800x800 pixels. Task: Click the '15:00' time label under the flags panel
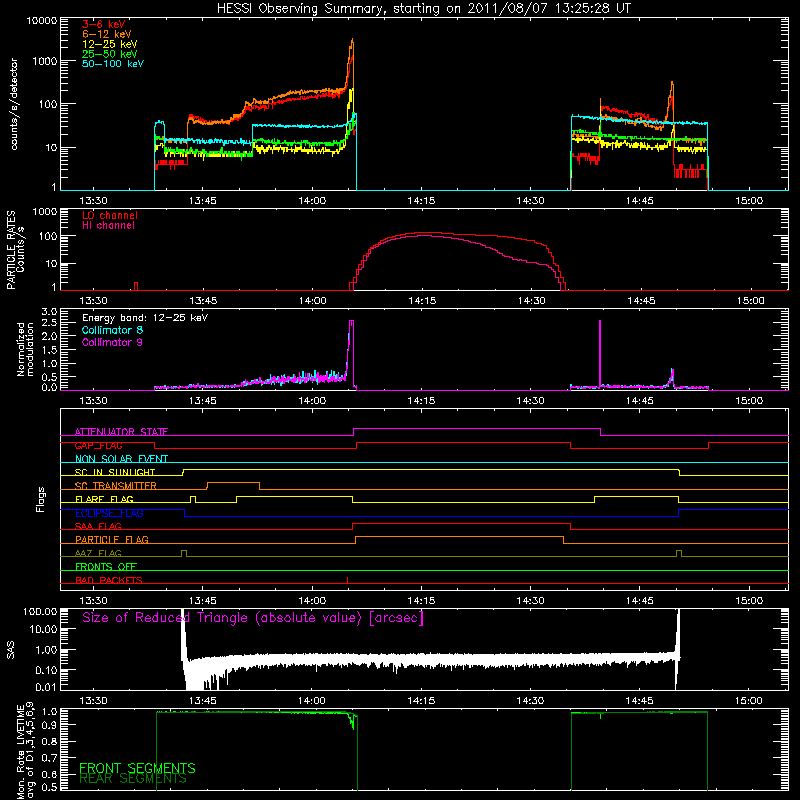pyautogui.click(x=749, y=601)
